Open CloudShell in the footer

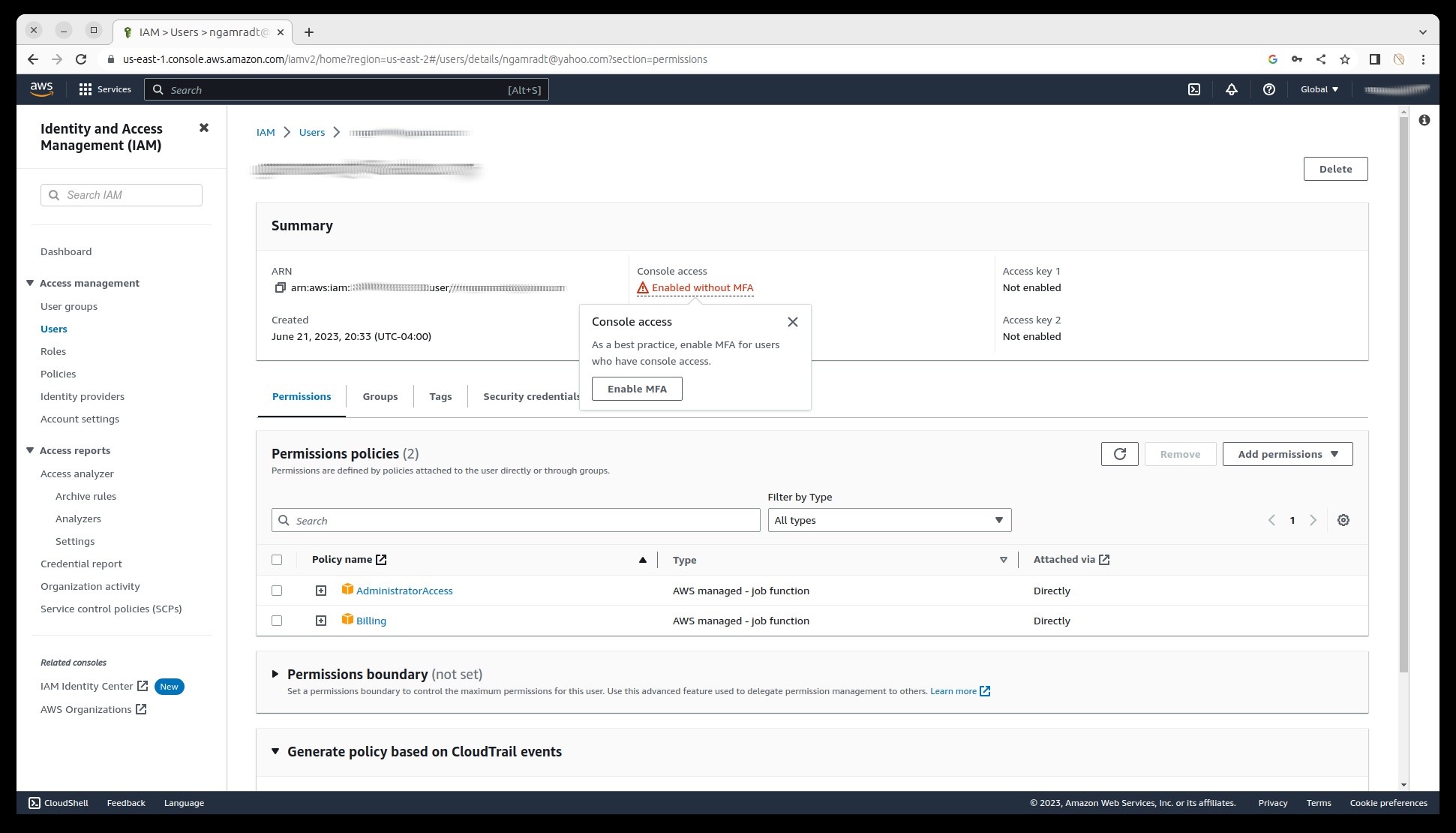pyautogui.click(x=59, y=803)
